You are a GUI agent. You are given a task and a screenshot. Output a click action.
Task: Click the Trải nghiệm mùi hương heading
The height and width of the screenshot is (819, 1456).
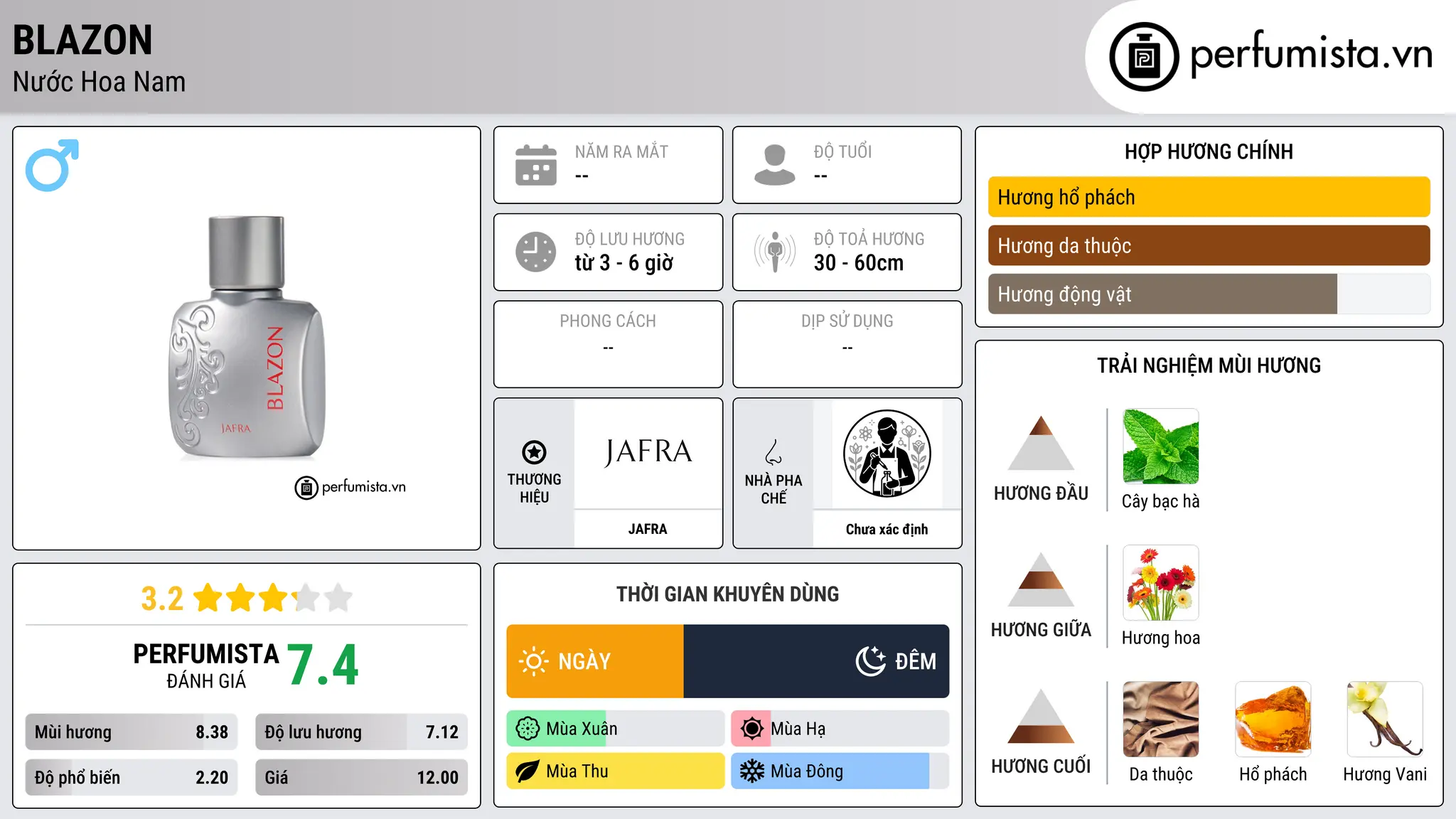(1209, 365)
